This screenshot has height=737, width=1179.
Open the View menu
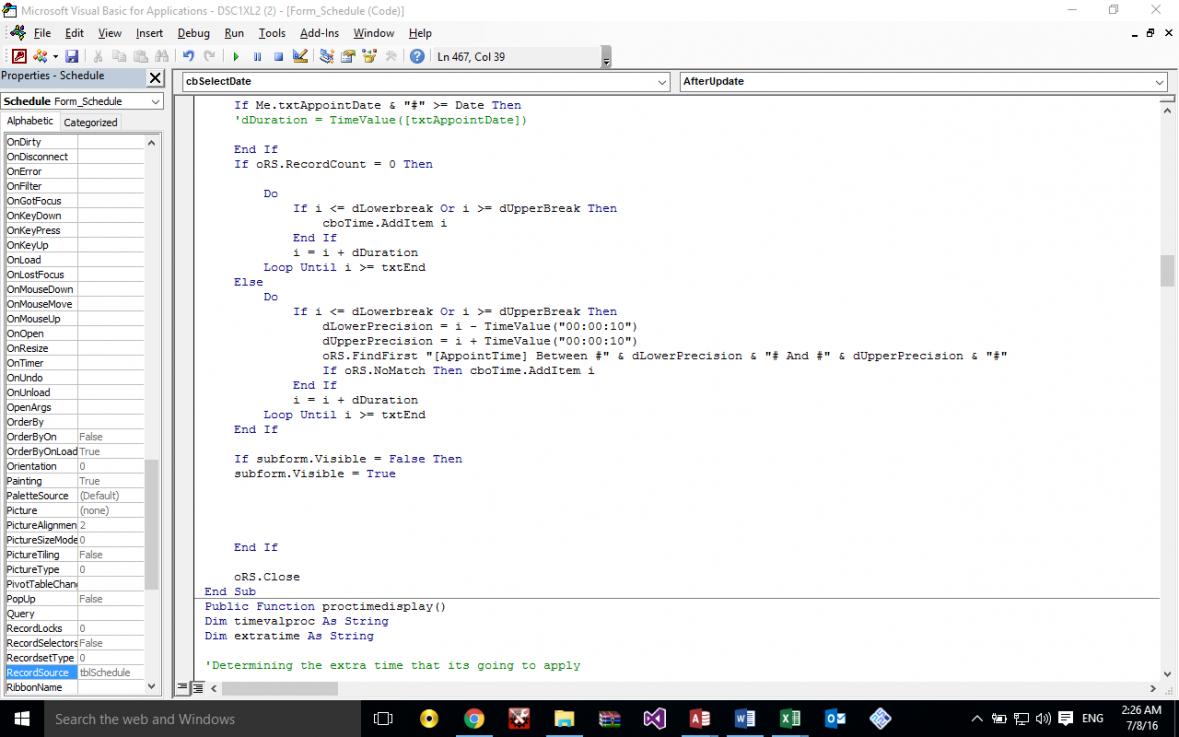110,33
